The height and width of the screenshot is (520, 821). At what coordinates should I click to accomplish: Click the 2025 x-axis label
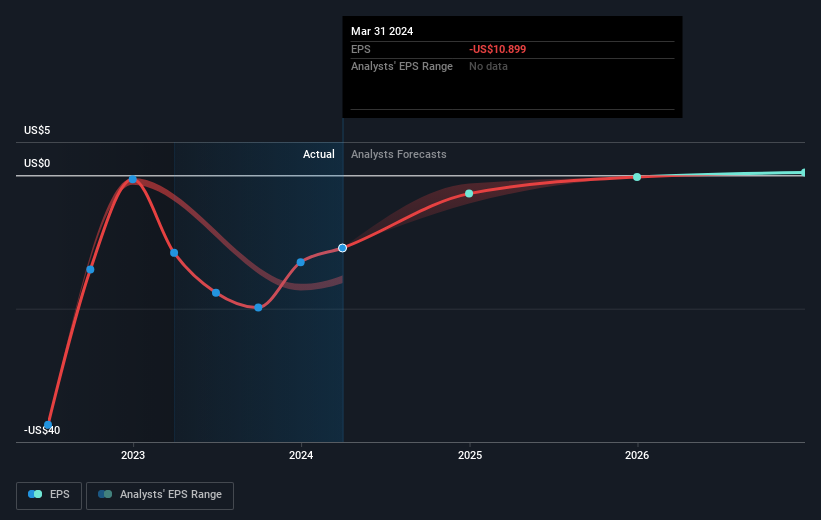point(470,455)
